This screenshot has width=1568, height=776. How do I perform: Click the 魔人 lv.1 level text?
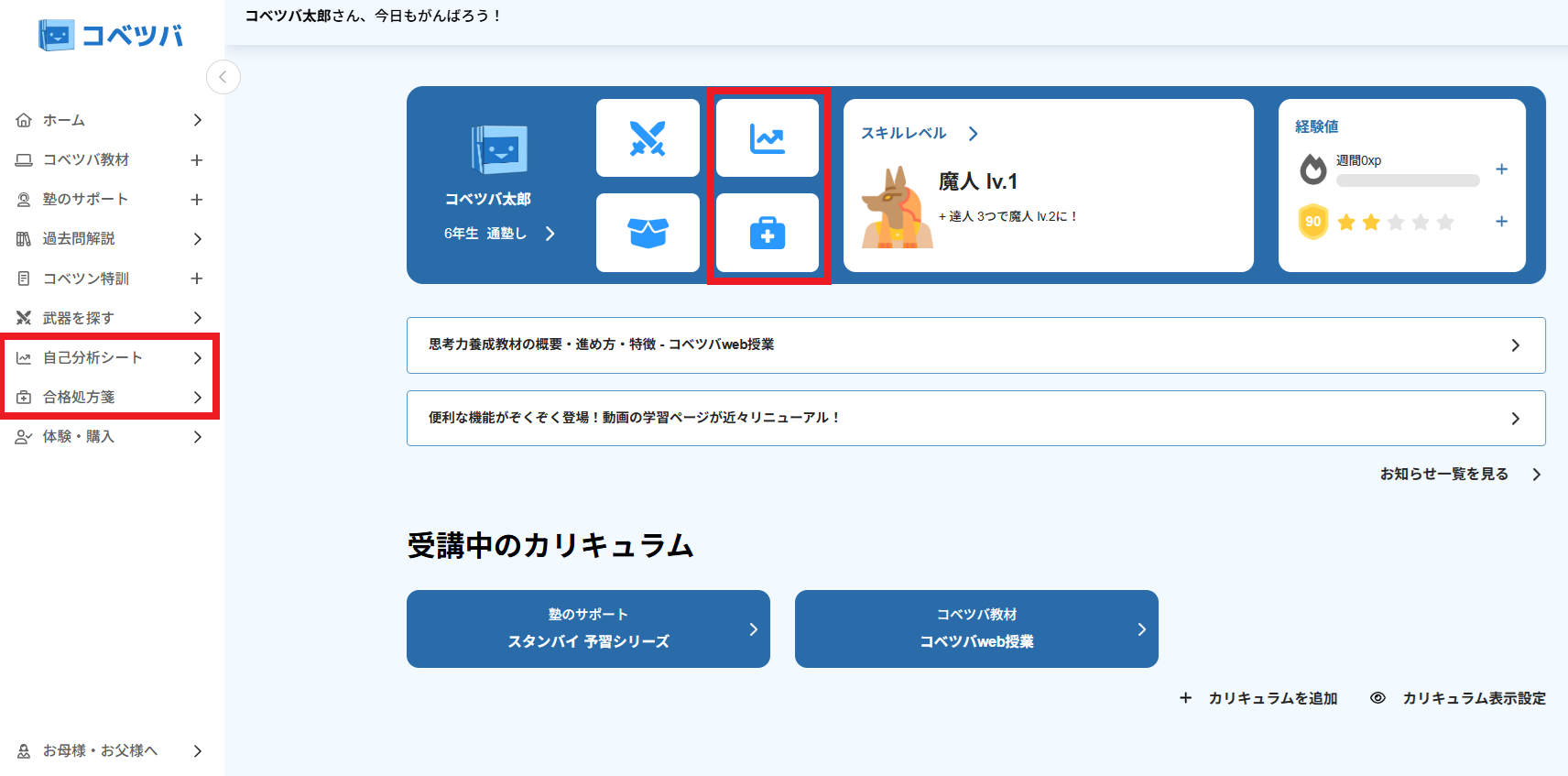978,181
